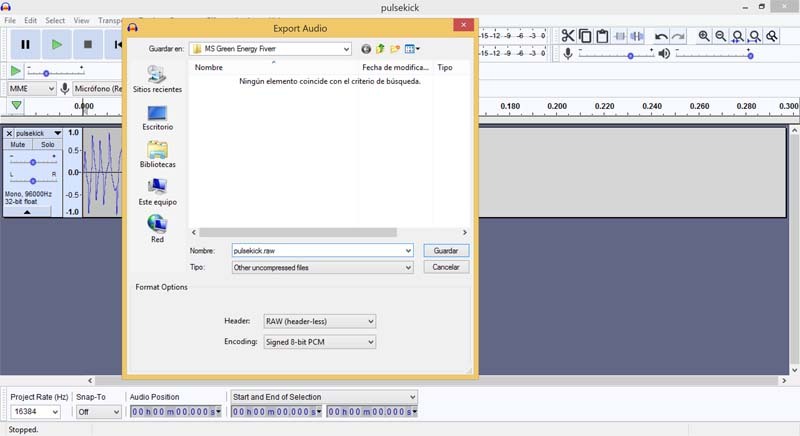Open the Snap-To dropdown

98,412
